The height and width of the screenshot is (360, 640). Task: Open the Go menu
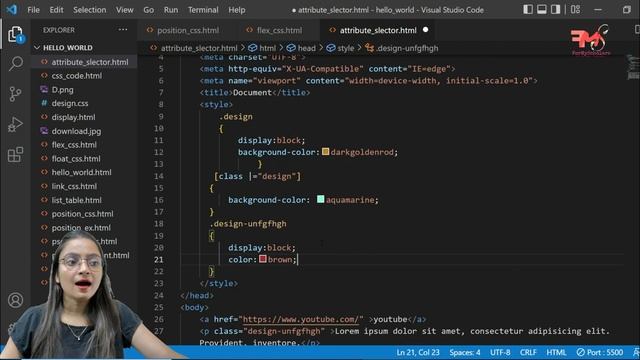tap(149, 10)
